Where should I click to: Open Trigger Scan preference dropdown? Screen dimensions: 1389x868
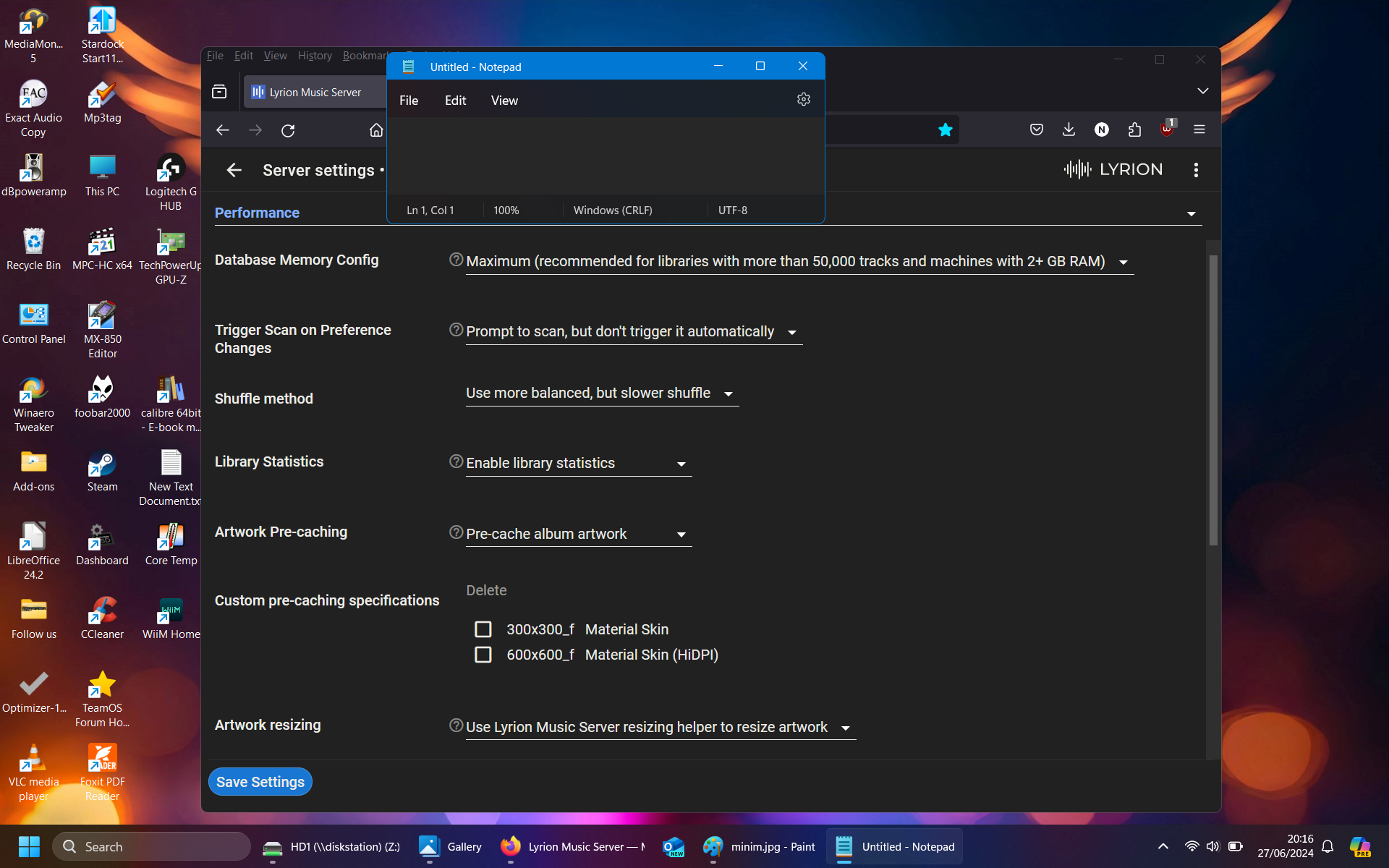coord(634,331)
